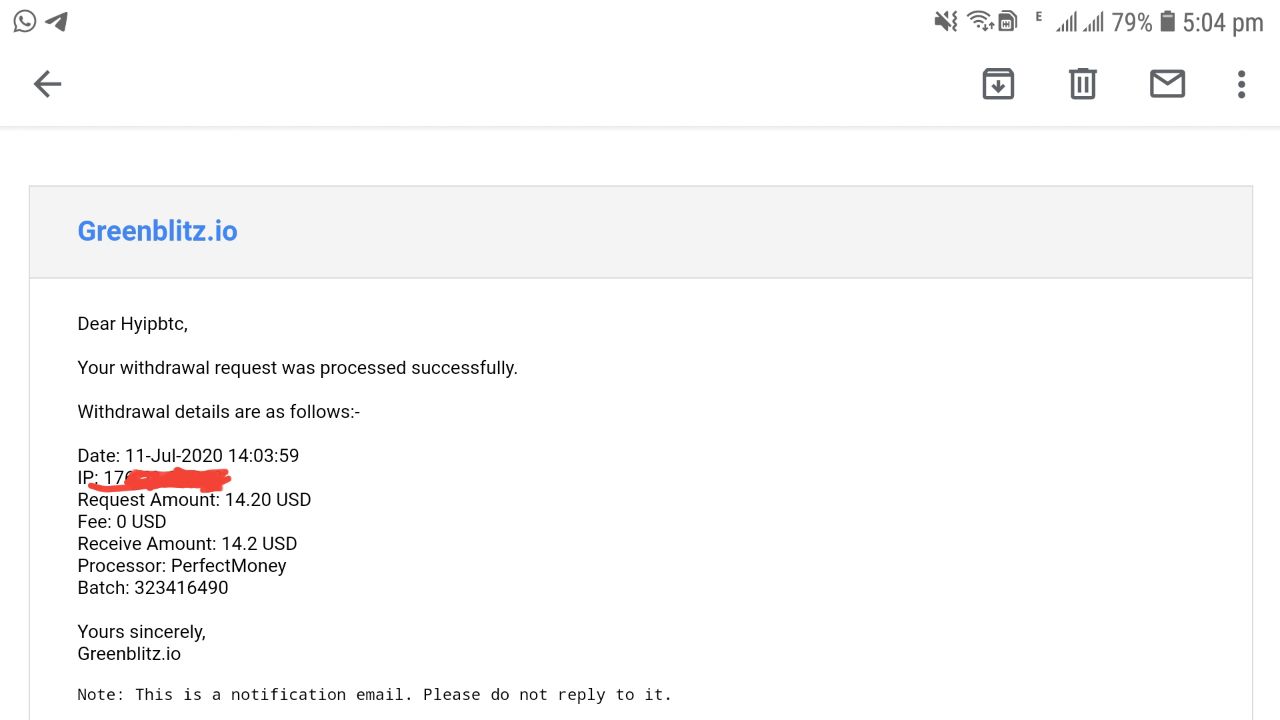Tap the batch number 323416490
Screen dimensions: 1280x720
181,588
